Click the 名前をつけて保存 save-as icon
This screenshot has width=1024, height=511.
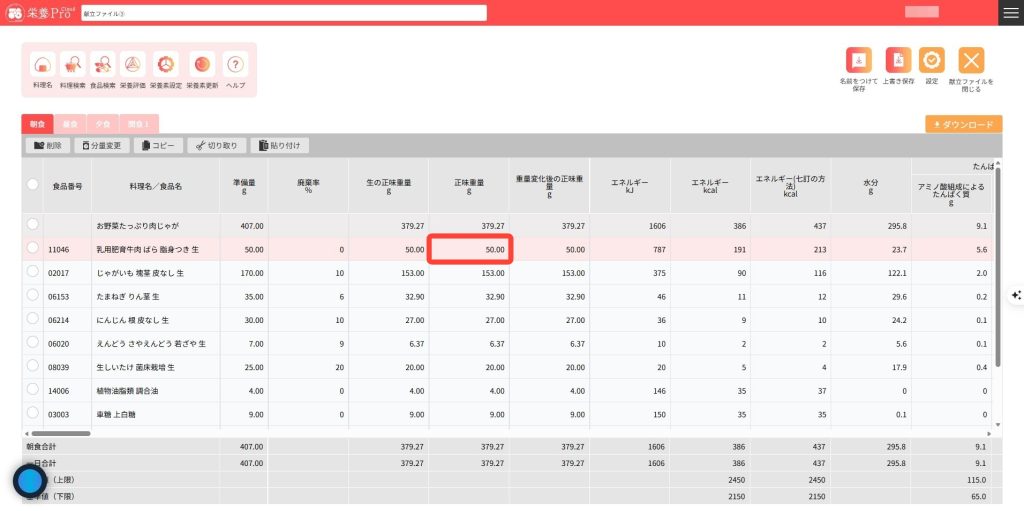pyautogui.click(x=859, y=61)
